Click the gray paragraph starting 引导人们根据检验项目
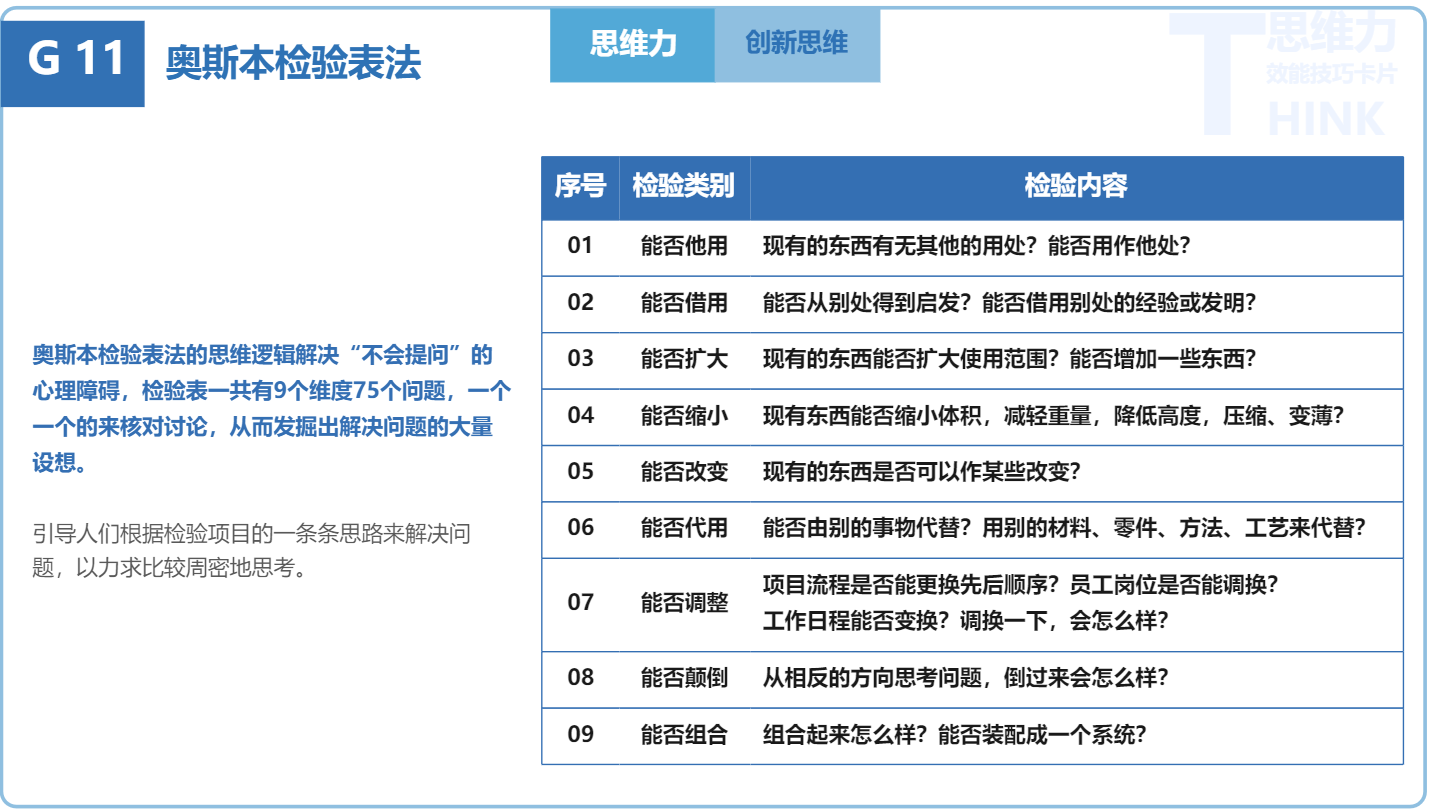The width and height of the screenshot is (1433, 812). point(252,551)
